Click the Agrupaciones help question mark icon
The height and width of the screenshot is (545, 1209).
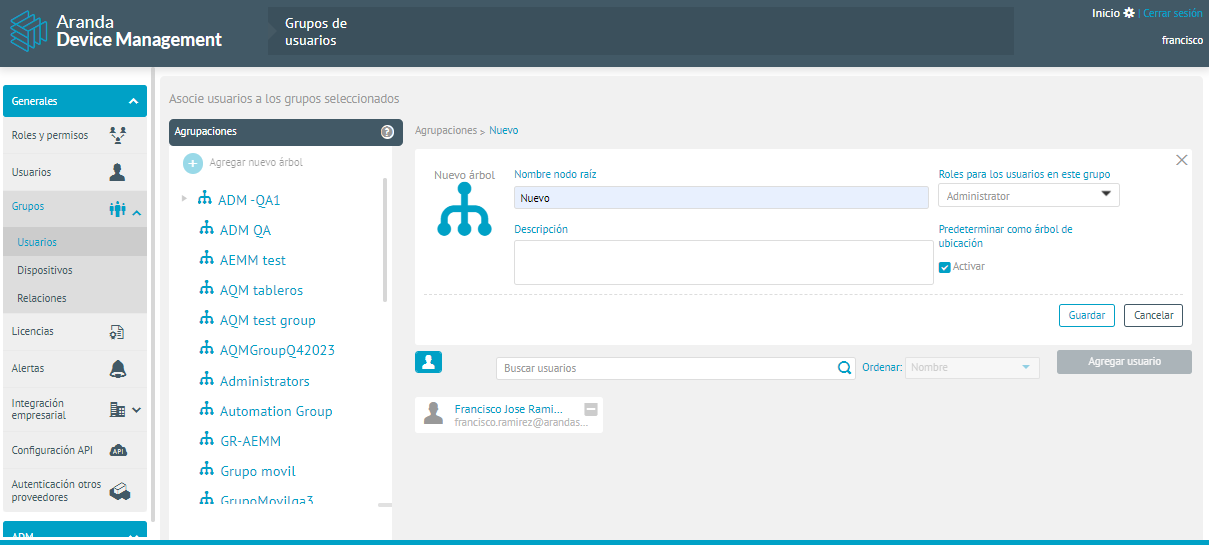click(387, 132)
